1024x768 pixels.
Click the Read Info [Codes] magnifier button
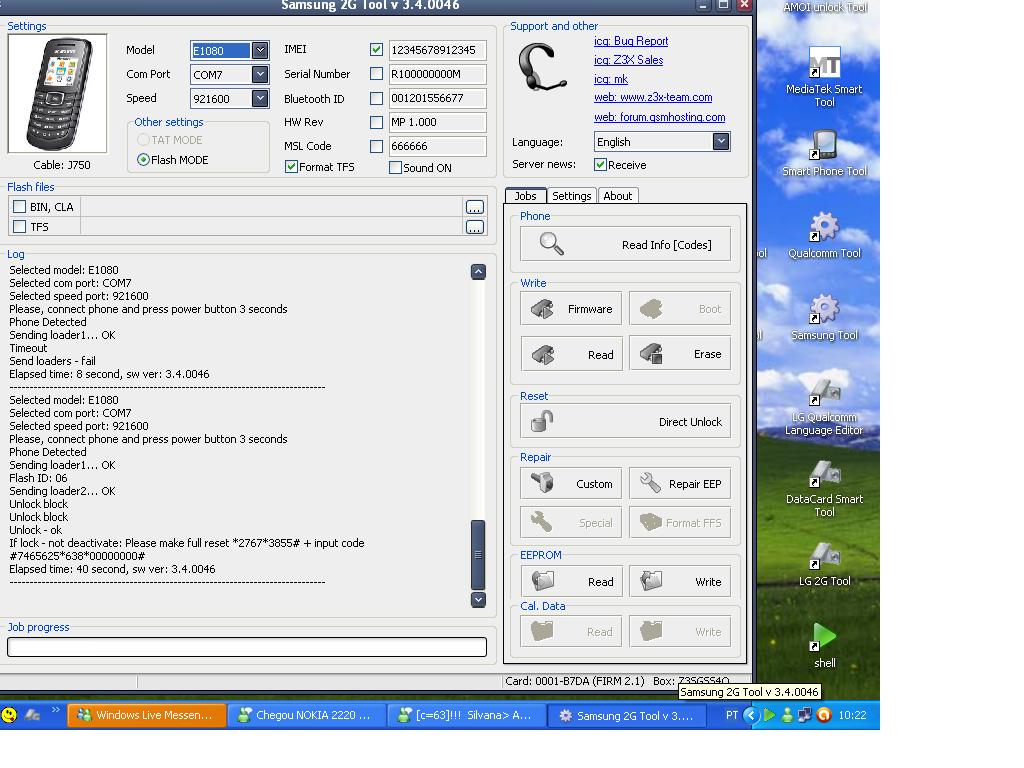coord(625,244)
